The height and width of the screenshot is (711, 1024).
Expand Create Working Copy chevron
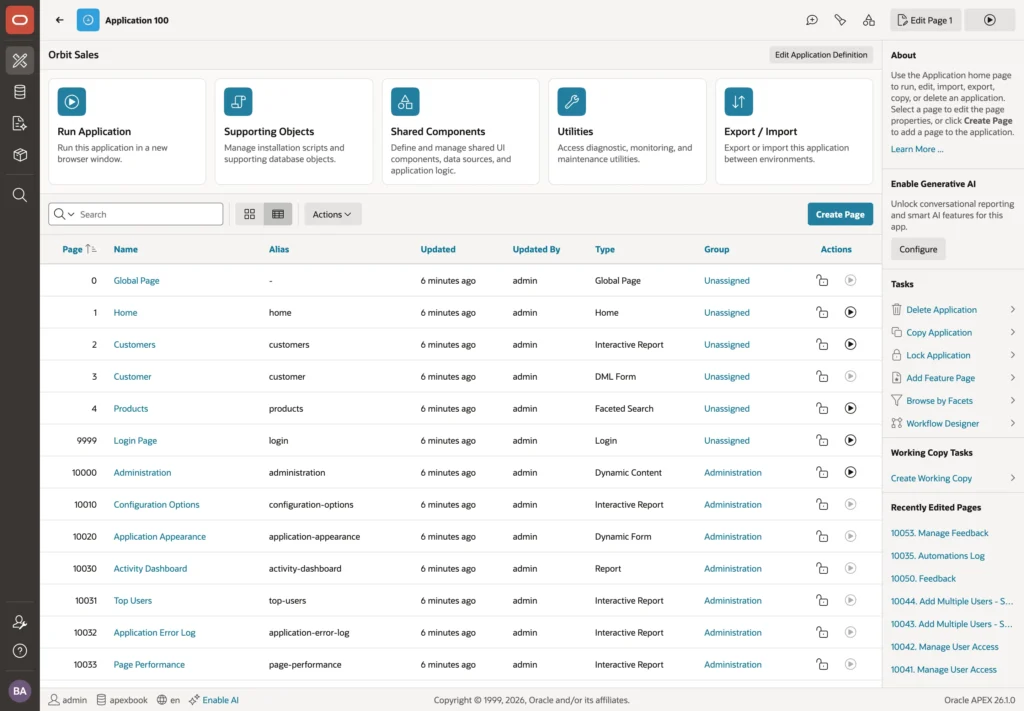point(1012,478)
